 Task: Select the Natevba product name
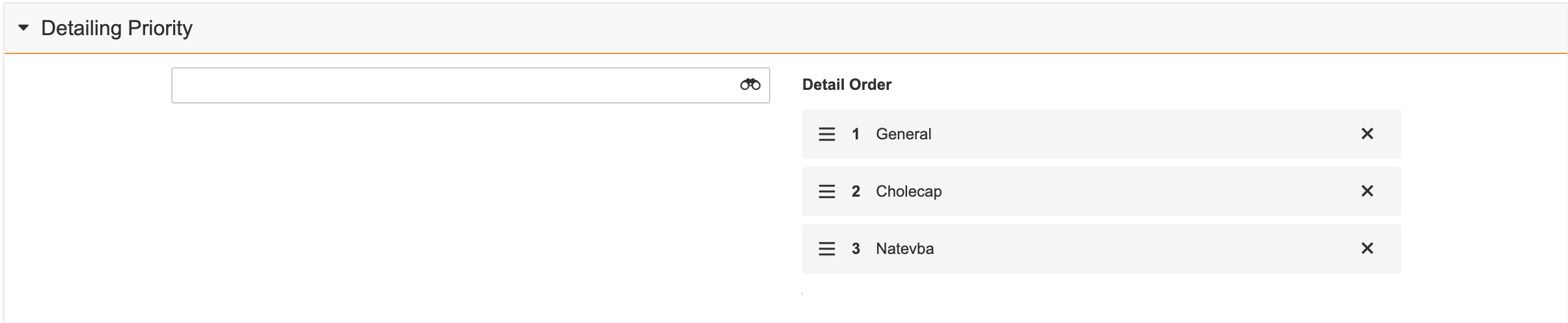click(904, 249)
